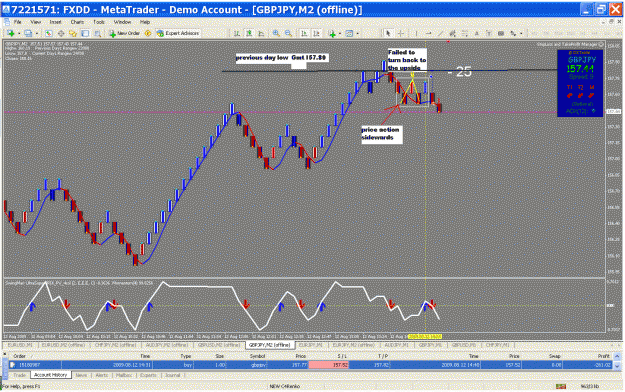Click the Zoom In magnifier icon

(276, 33)
